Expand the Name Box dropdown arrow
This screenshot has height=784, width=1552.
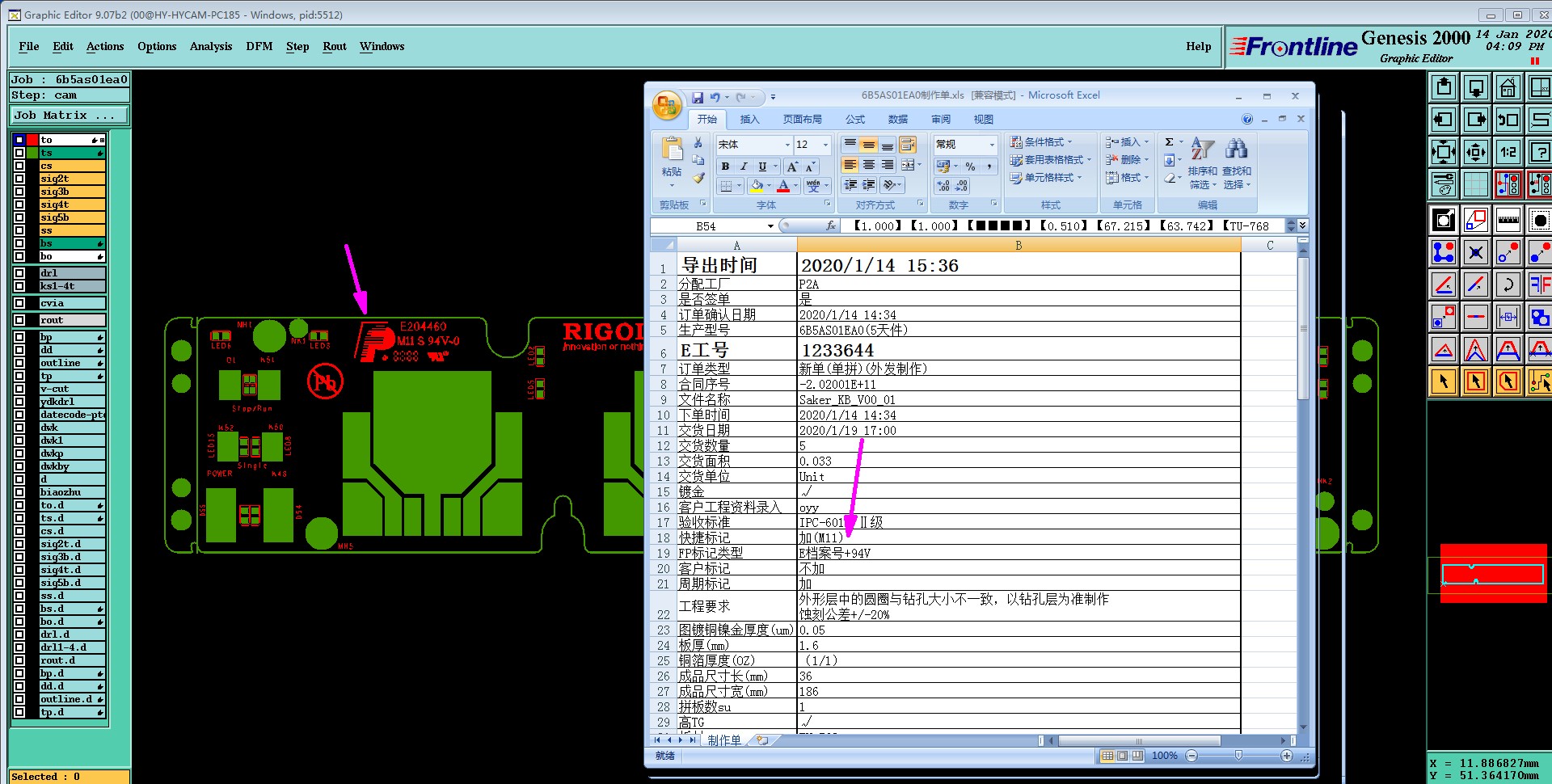pyautogui.click(x=770, y=226)
